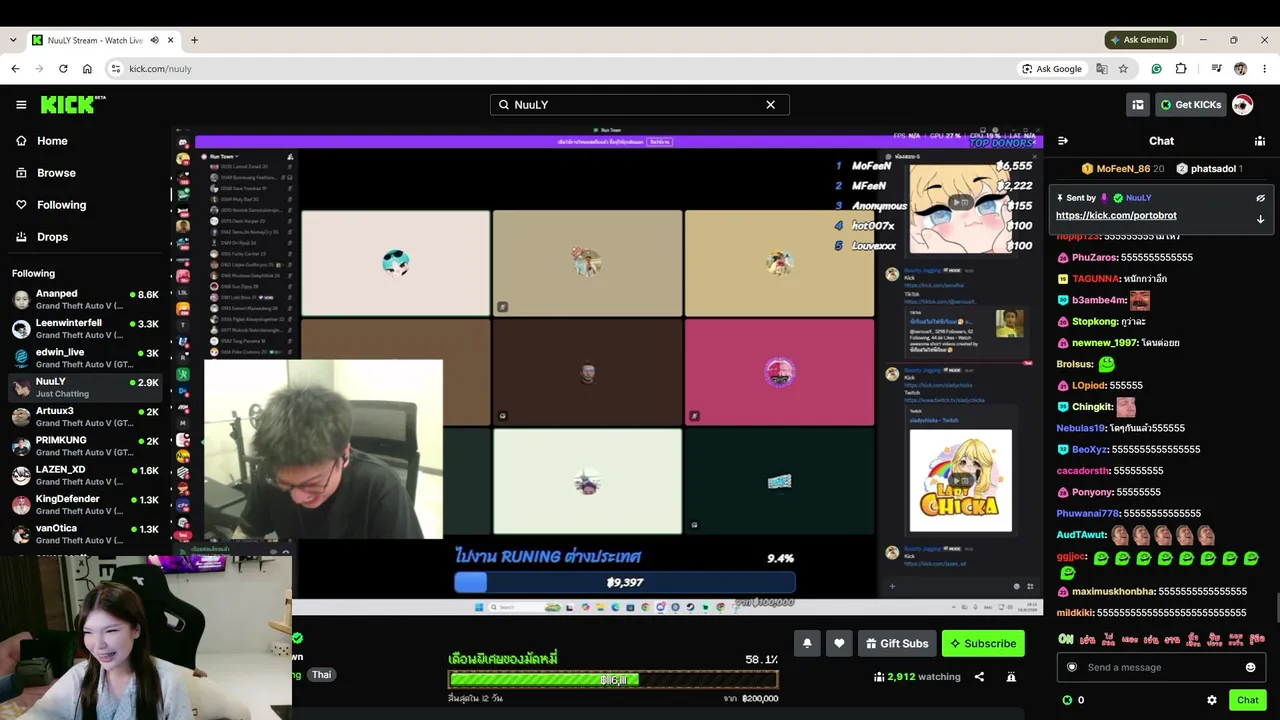Open the Grammarly extension
The image size is (1280, 720).
point(1156,69)
